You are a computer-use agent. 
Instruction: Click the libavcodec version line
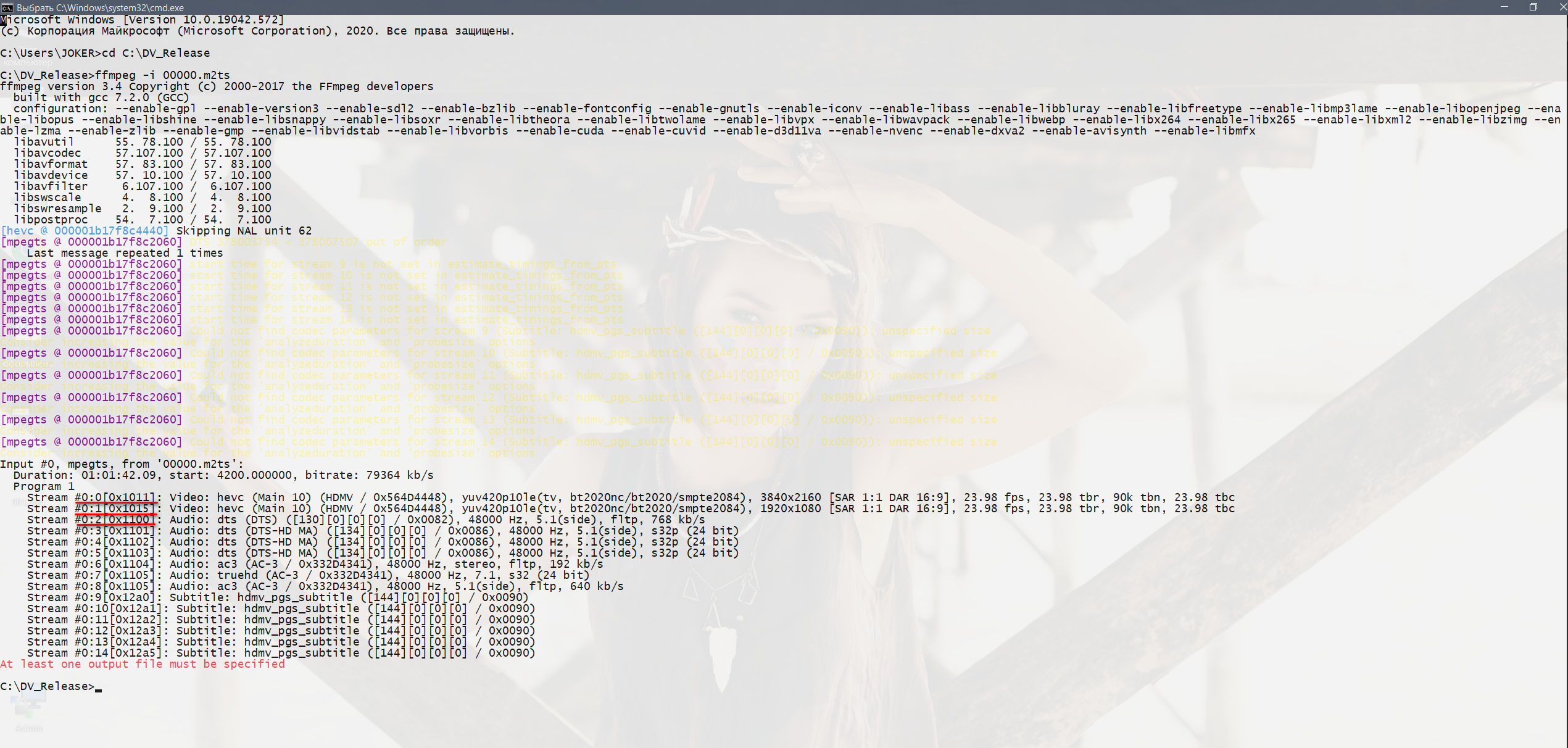142,153
